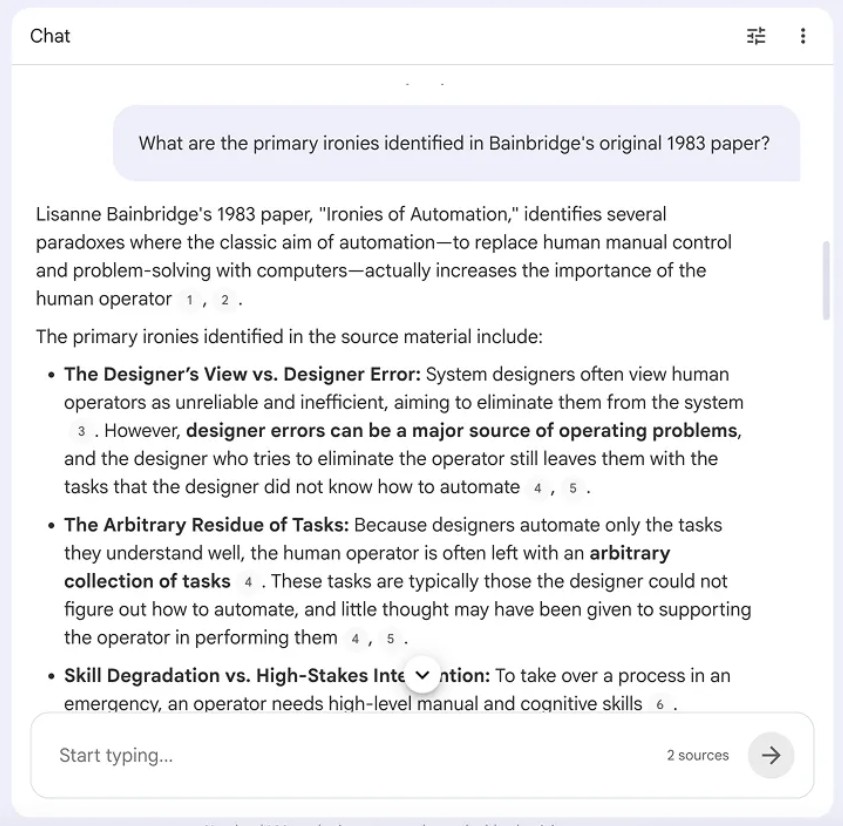
Task: Open citation 6 after cognitive skills
Action: pyautogui.click(x=660, y=704)
